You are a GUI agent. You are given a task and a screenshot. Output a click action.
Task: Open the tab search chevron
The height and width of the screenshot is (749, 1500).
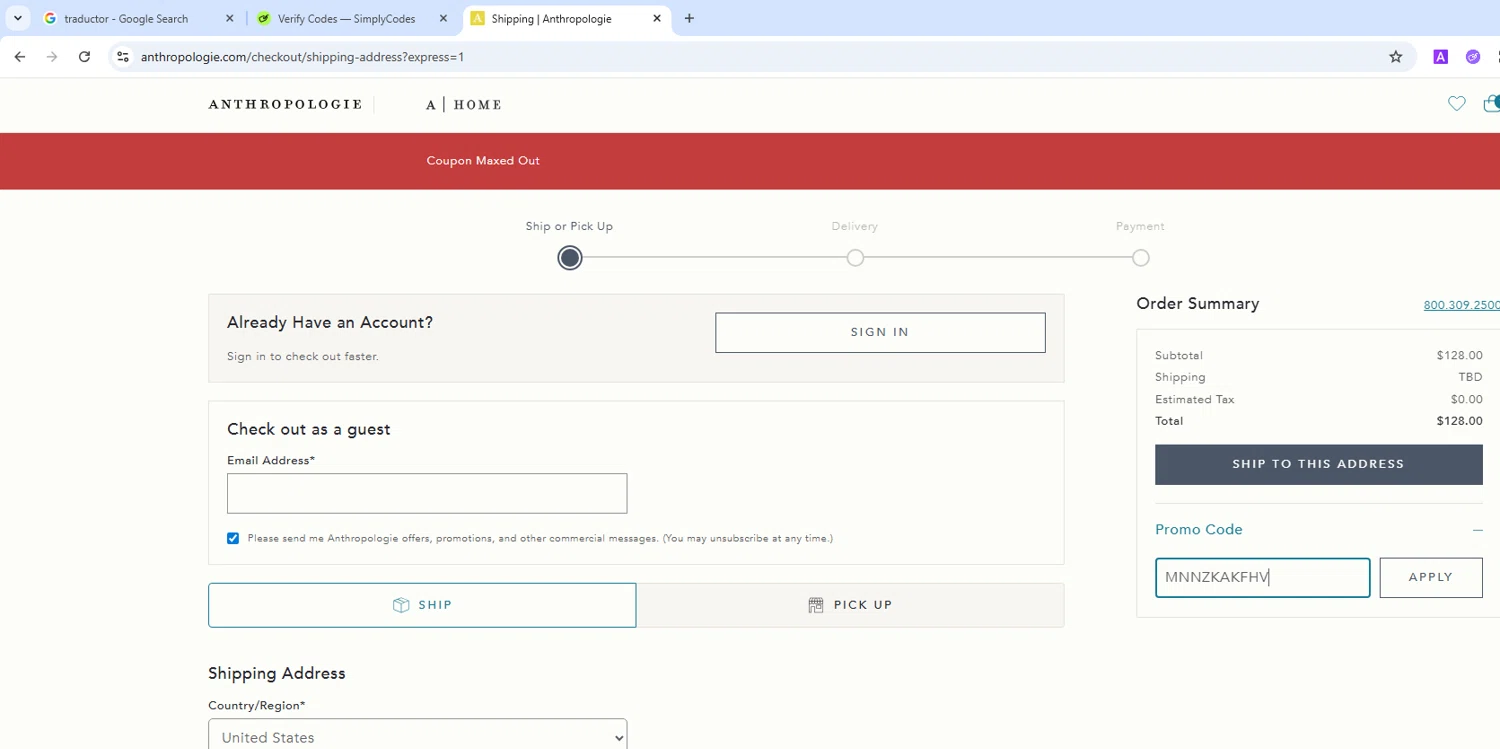[18, 18]
